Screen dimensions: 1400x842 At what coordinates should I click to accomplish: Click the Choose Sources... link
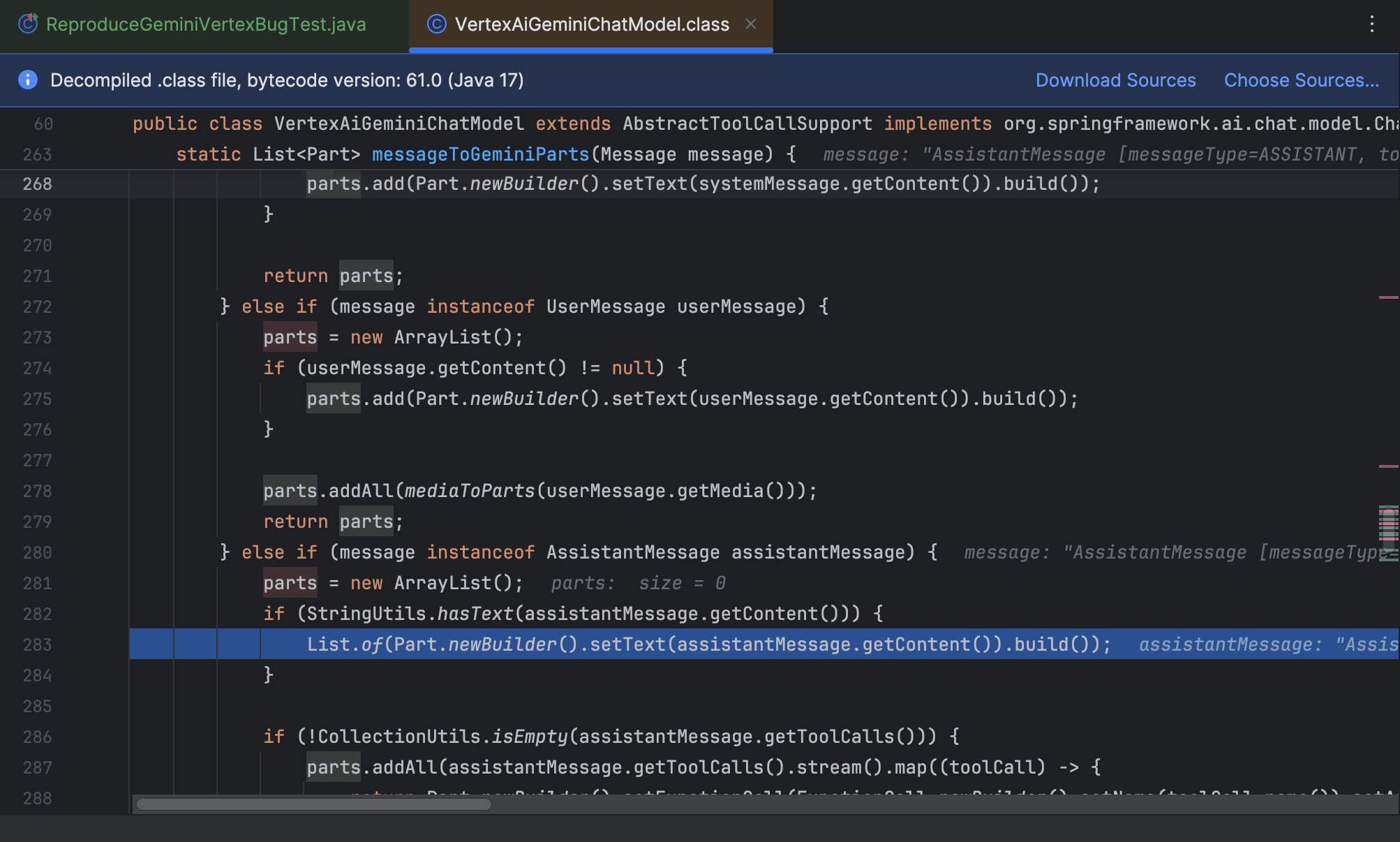coord(1301,80)
